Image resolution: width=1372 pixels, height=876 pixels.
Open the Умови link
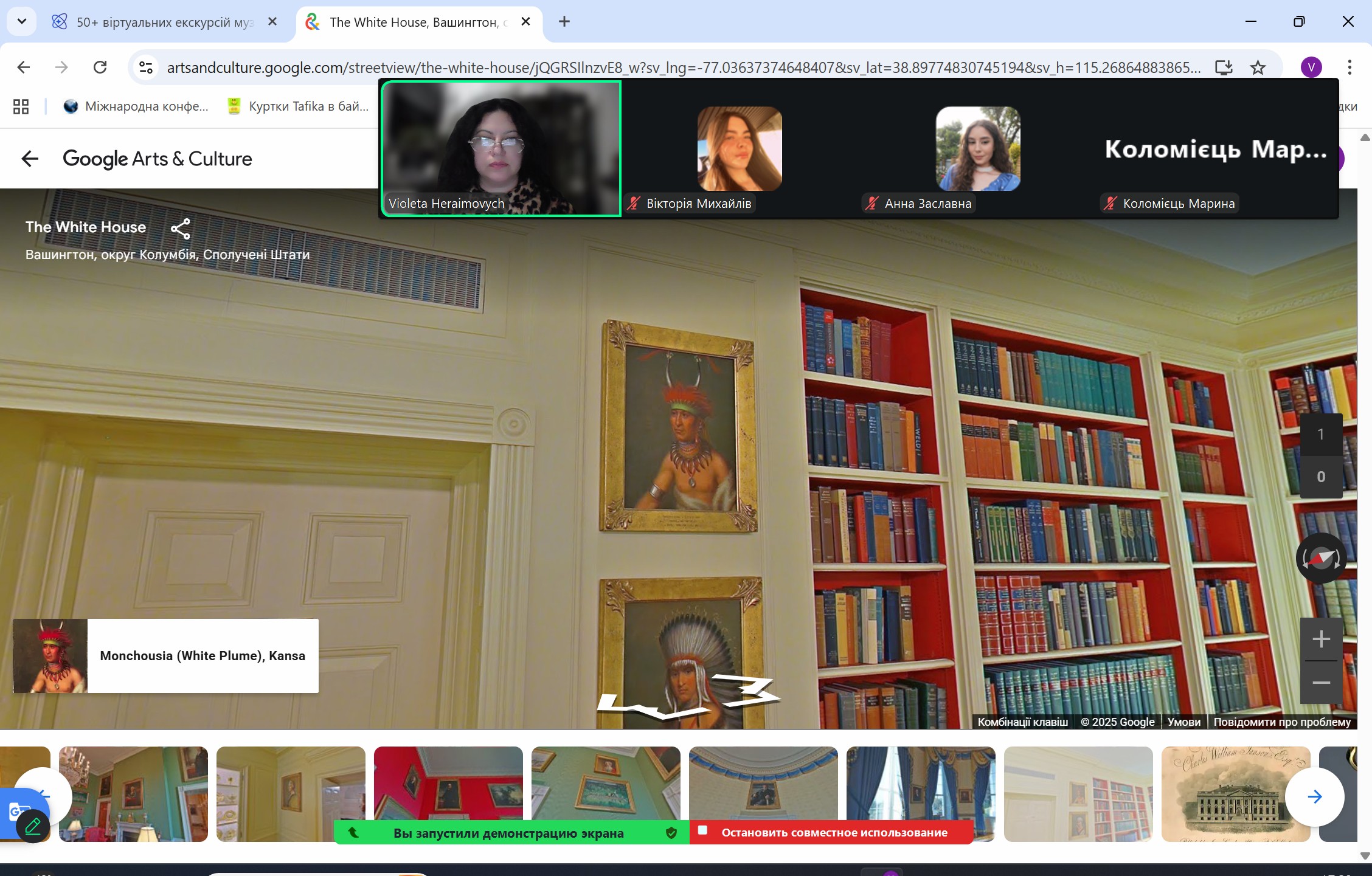[x=1183, y=722]
